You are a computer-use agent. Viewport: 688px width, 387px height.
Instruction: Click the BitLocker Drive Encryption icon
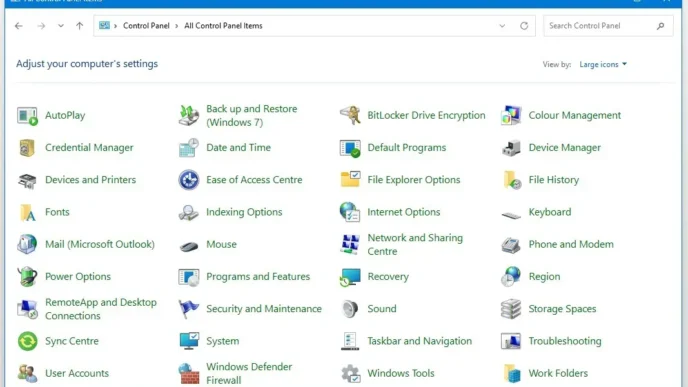point(350,115)
